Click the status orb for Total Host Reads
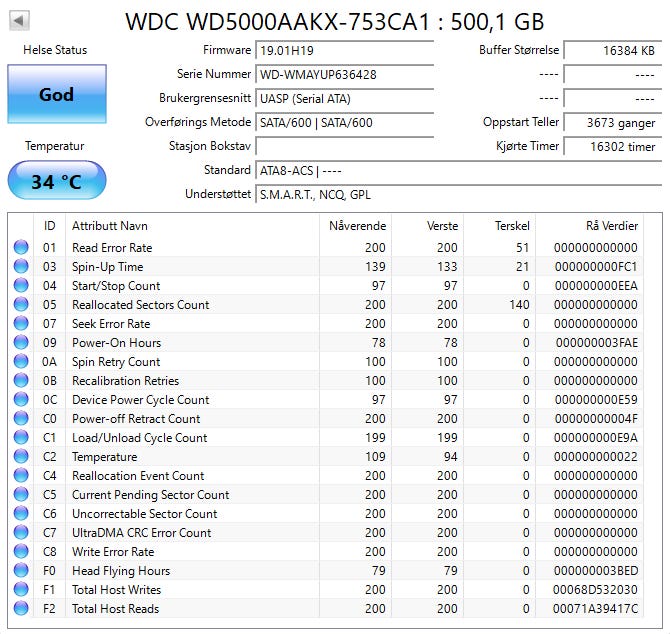This screenshot has width=670, height=634. coord(21,608)
